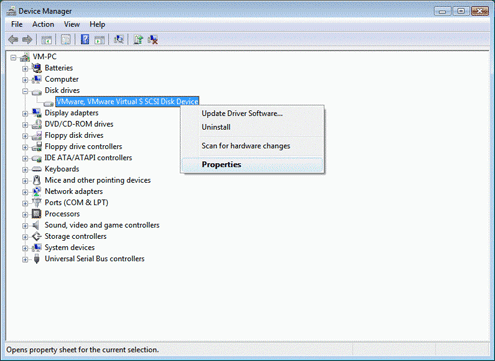
Task: Click the DVD/CD-ROM drives category icon
Action: coord(37,124)
